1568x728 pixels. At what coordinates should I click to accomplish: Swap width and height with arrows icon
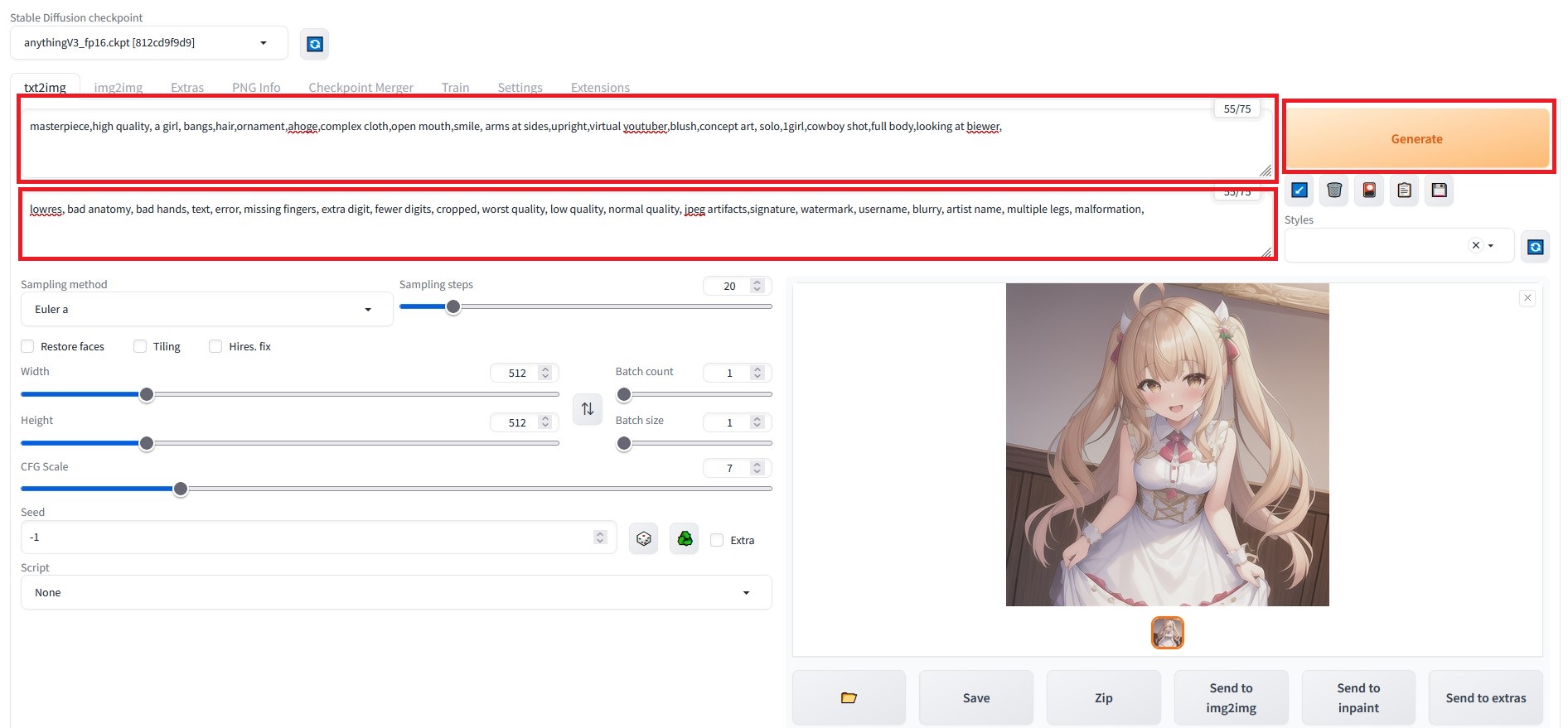[588, 409]
